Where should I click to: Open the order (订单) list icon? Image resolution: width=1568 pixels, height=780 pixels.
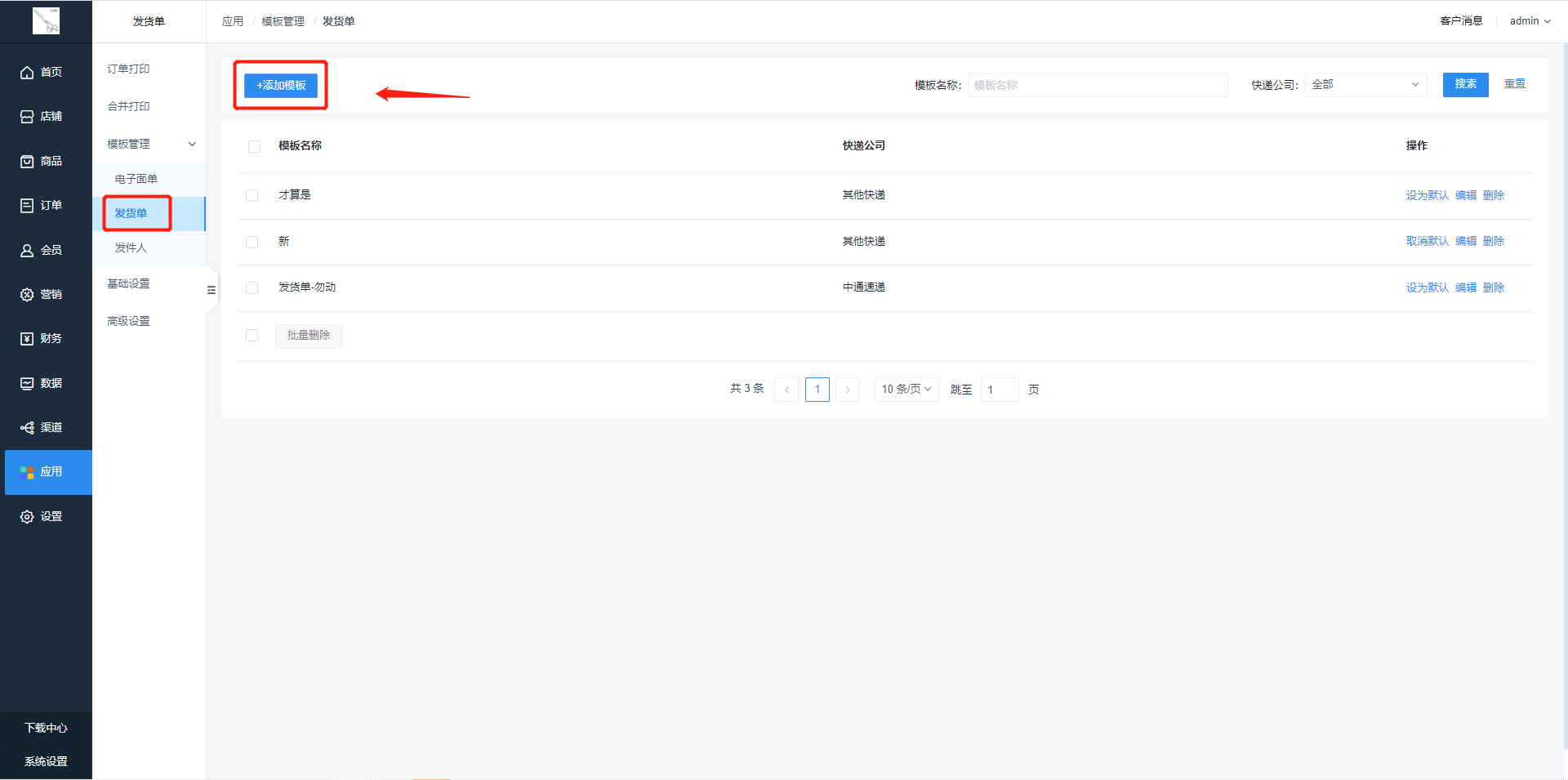pos(27,206)
